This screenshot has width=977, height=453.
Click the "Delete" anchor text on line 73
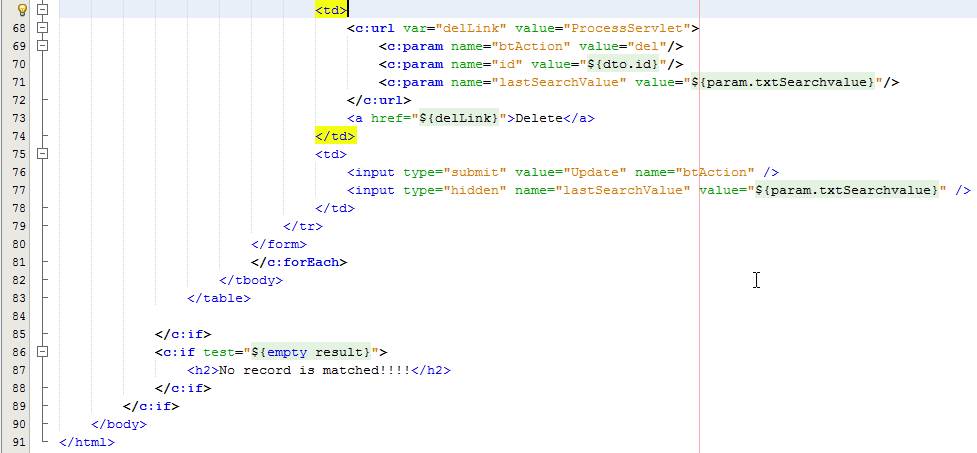tap(538, 118)
